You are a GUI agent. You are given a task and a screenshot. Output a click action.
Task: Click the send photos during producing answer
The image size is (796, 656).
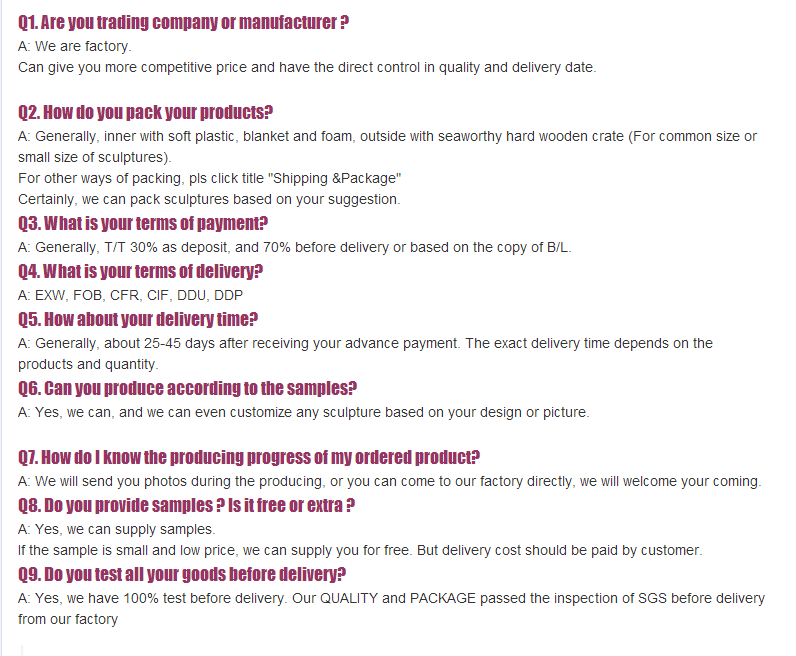click(x=390, y=481)
